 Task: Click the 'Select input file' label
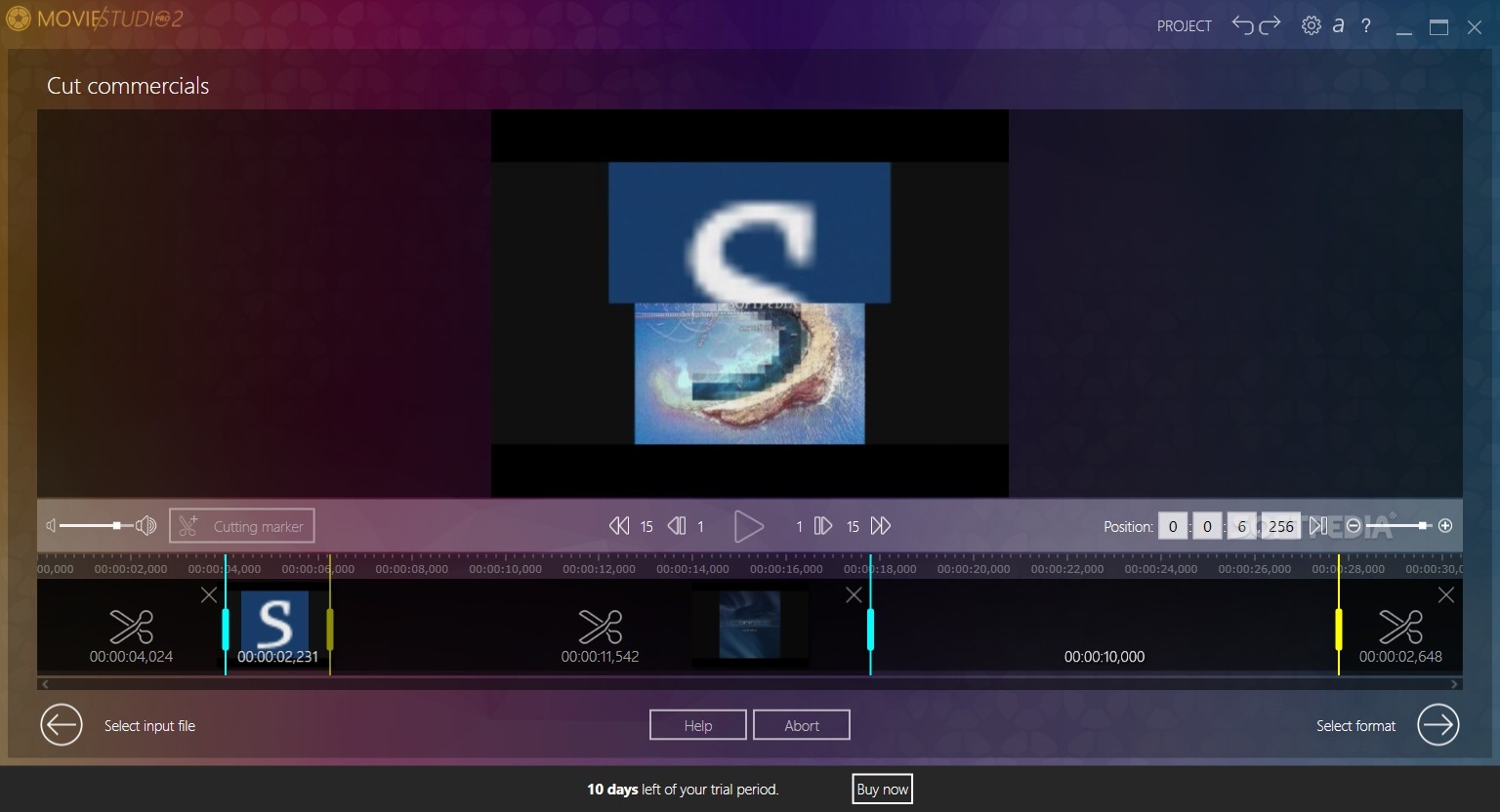(149, 726)
